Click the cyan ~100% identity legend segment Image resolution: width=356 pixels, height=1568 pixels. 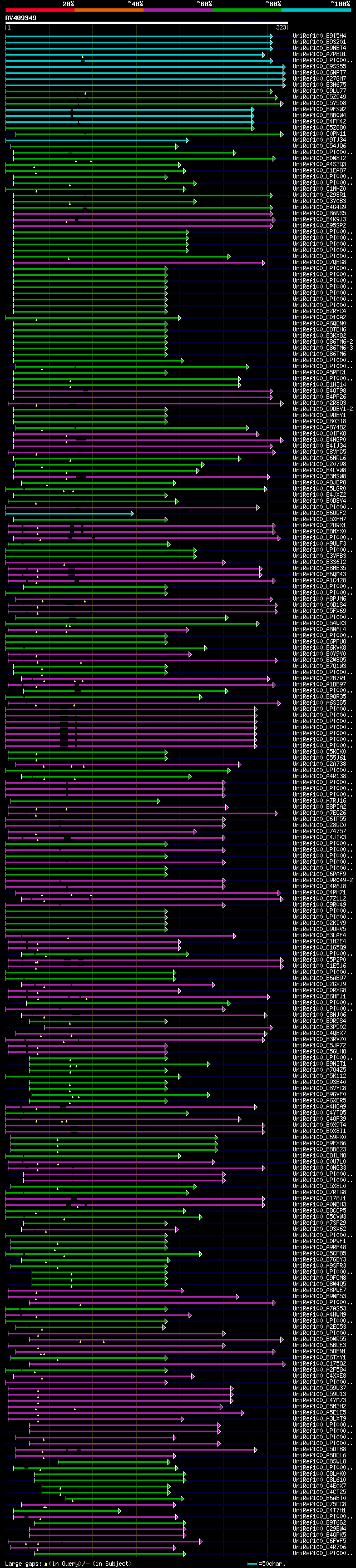pyautogui.click(x=316, y=11)
